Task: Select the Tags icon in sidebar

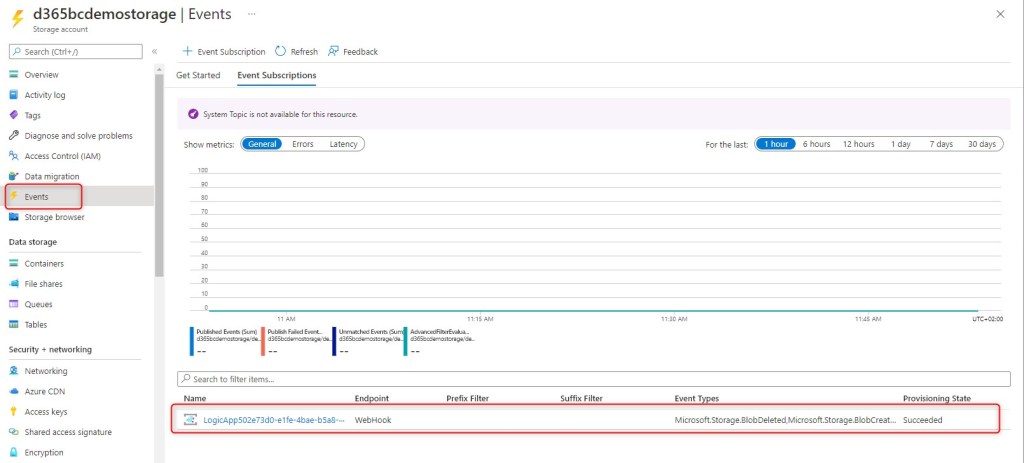Action: click(14, 115)
